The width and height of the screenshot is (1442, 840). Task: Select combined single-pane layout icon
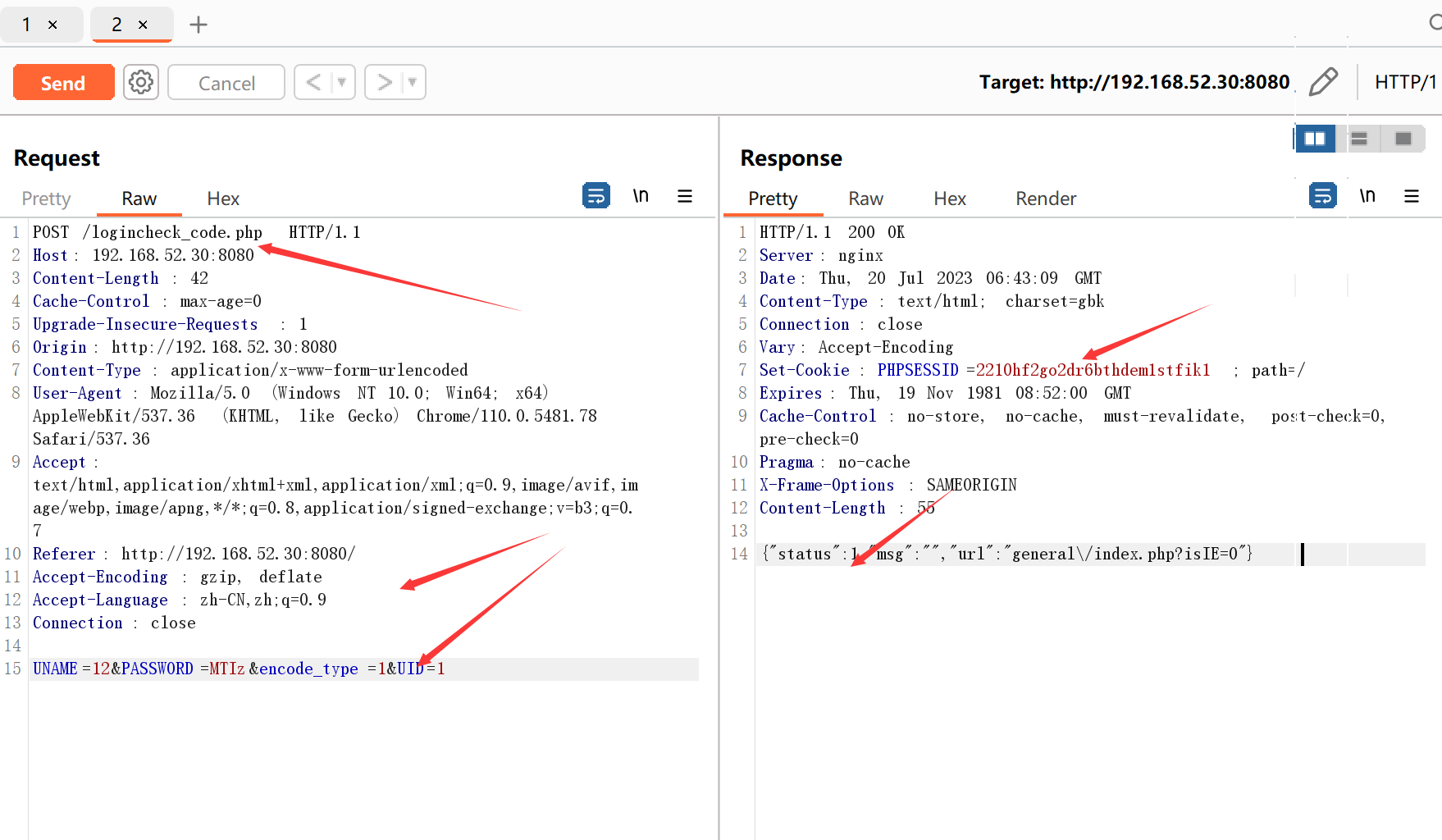pos(1403,139)
